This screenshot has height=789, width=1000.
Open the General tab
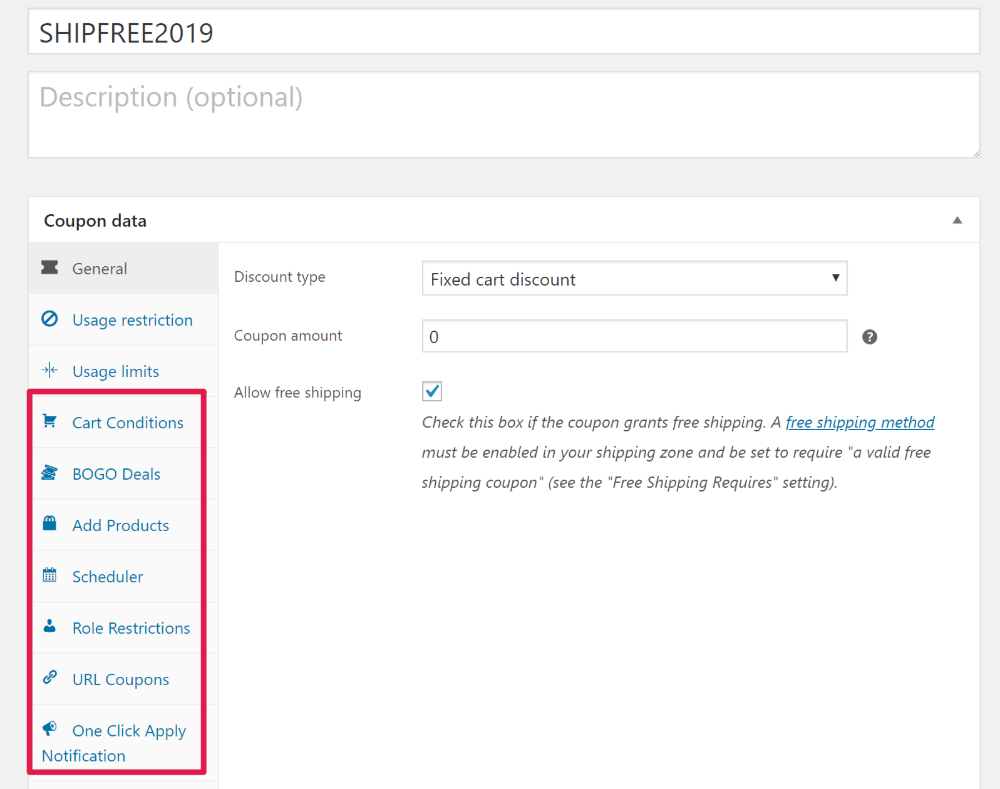tap(124, 269)
